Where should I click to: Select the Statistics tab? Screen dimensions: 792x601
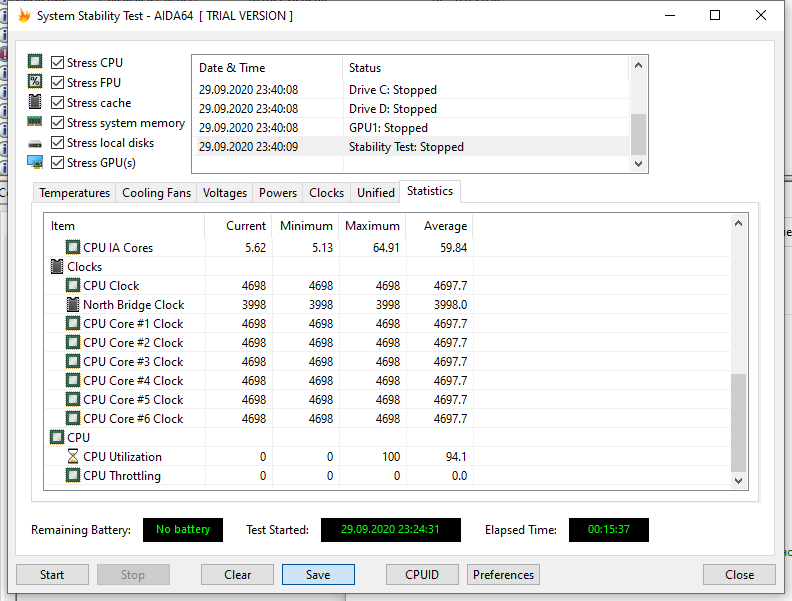[x=430, y=191]
